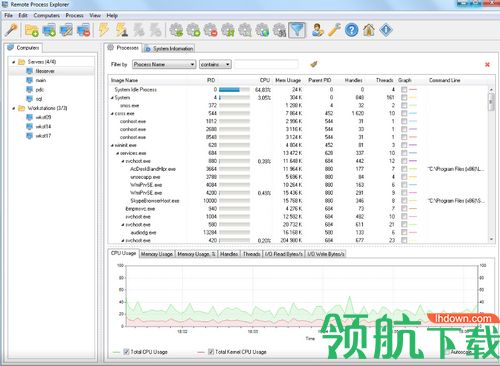The image size is (500, 366).
Task: Open the contains condition dropdown
Action: 215,64
